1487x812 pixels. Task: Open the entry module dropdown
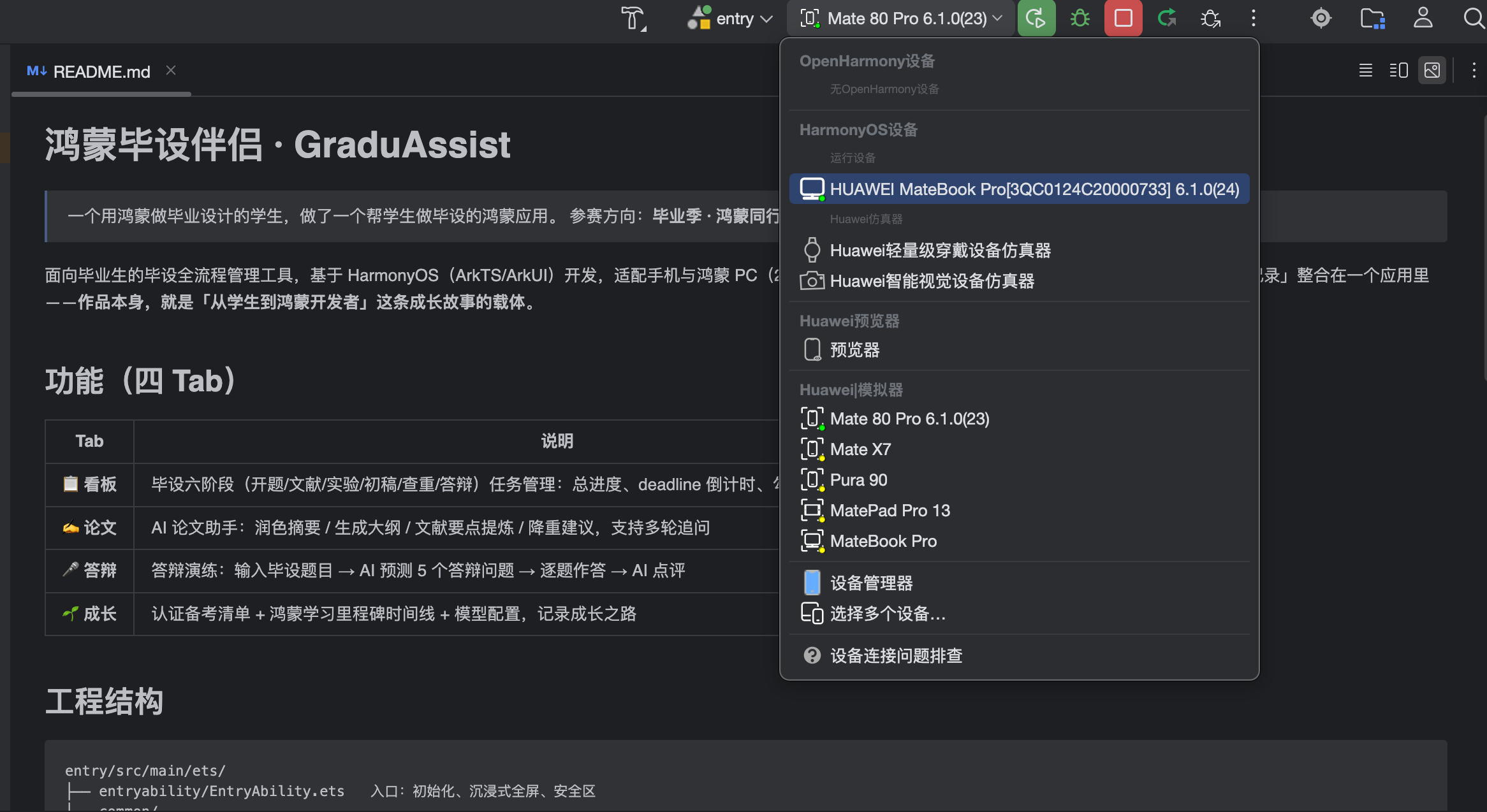730,18
